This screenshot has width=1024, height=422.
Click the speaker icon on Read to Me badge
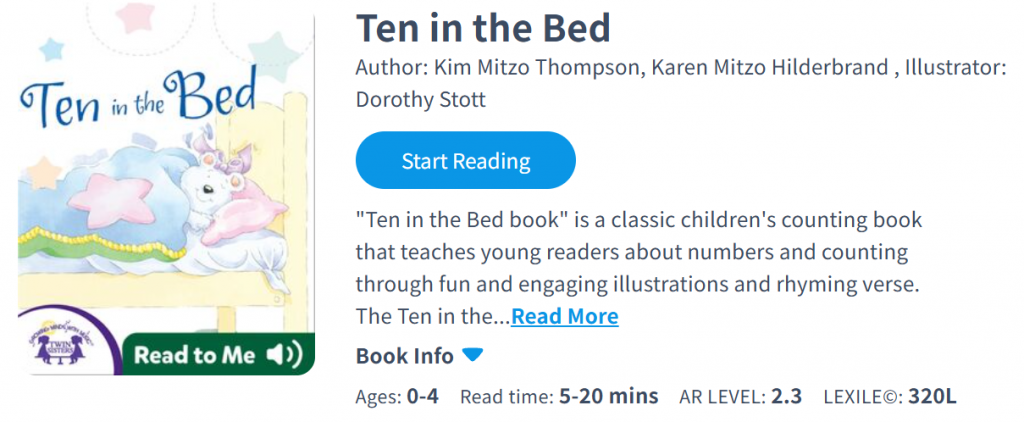[x=284, y=355]
